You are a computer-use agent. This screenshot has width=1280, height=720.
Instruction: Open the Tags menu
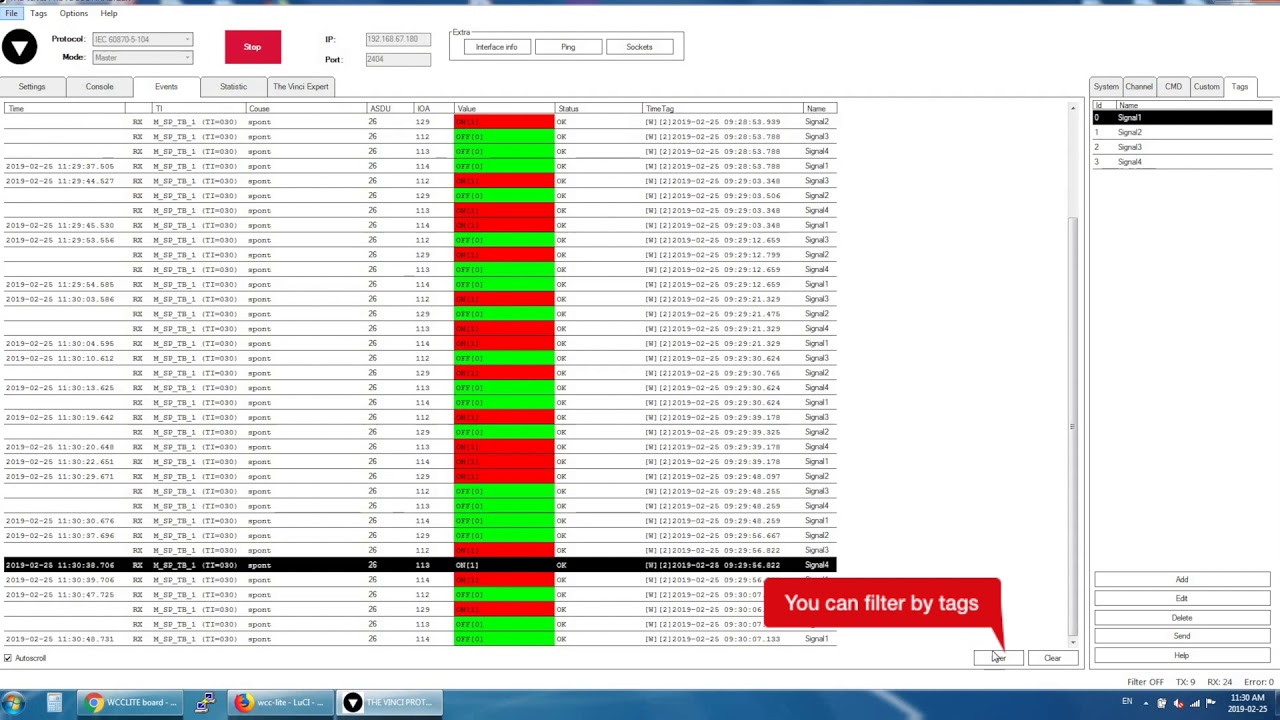pyautogui.click(x=38, y=13)
